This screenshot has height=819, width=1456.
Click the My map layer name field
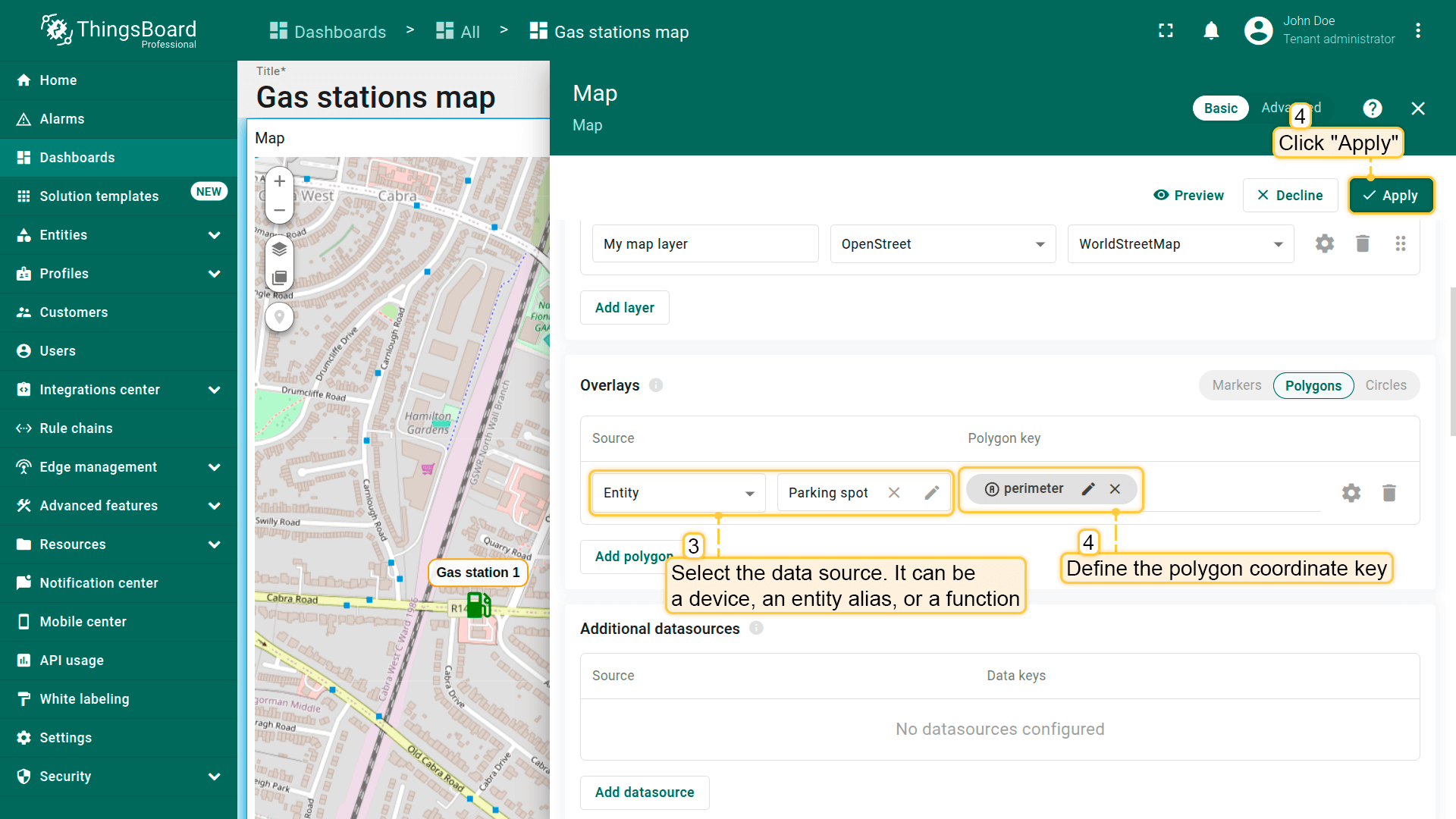(704, 244)
